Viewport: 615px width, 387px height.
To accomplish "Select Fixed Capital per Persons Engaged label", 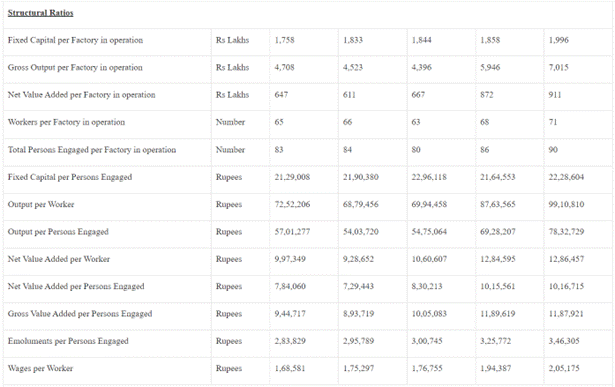I will pos(70,177).
